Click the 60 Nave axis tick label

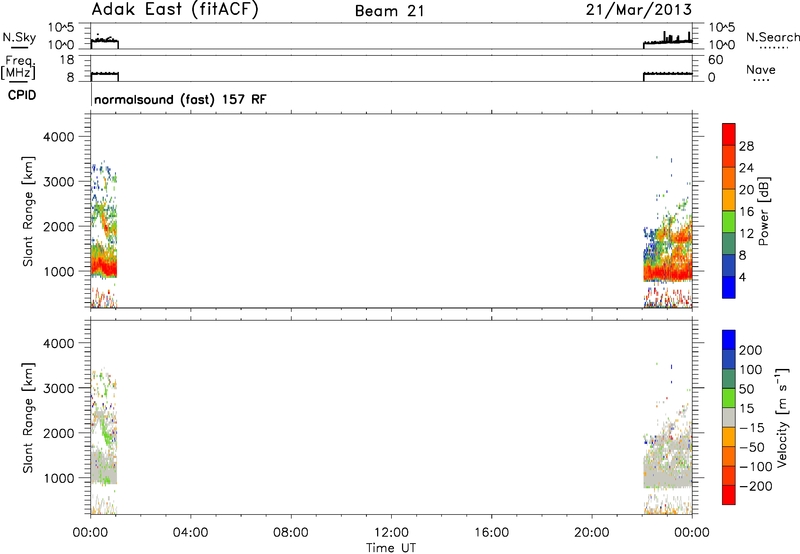(x=715, y=60)
